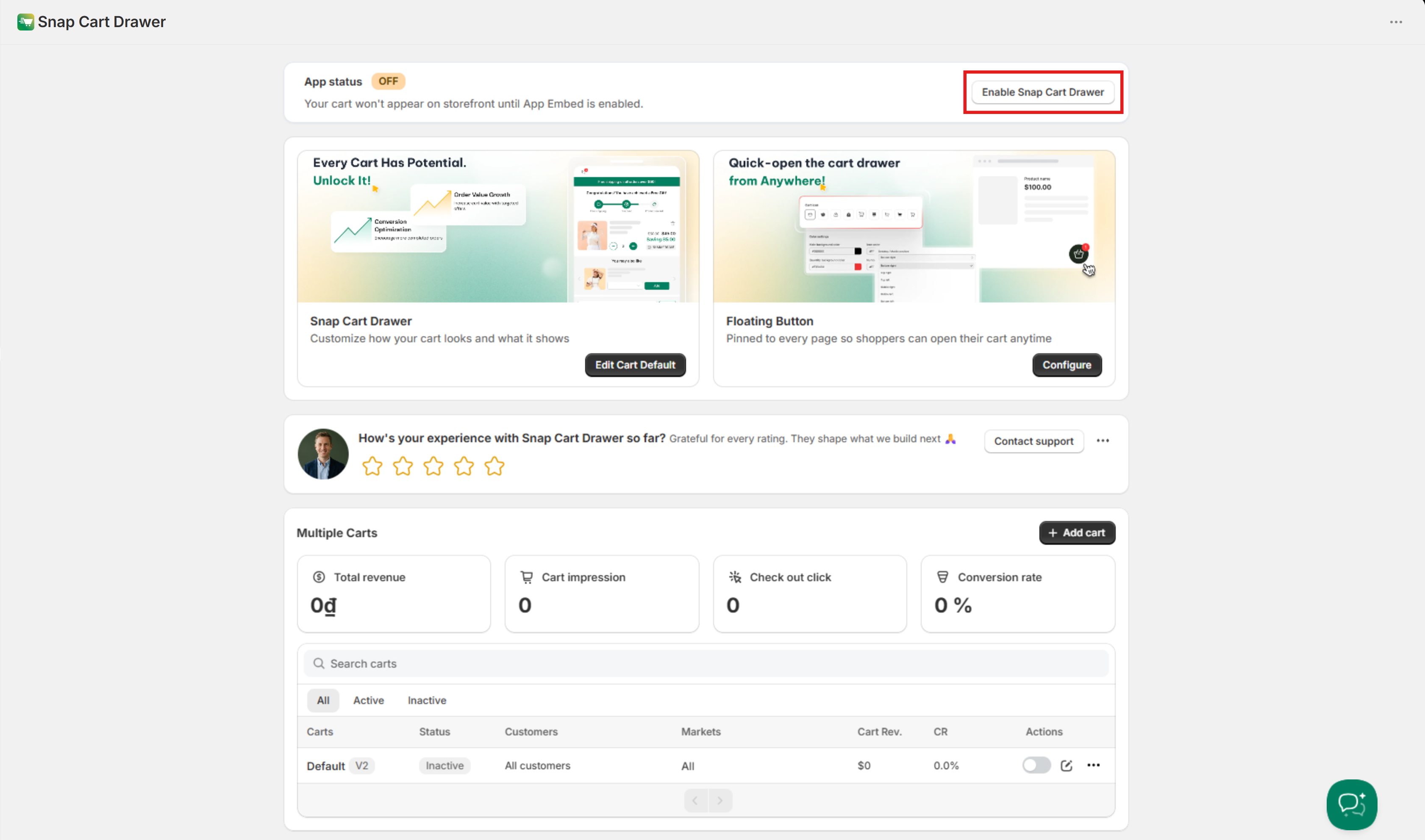
Task: Open the live chat widget
Action: 1351,804
